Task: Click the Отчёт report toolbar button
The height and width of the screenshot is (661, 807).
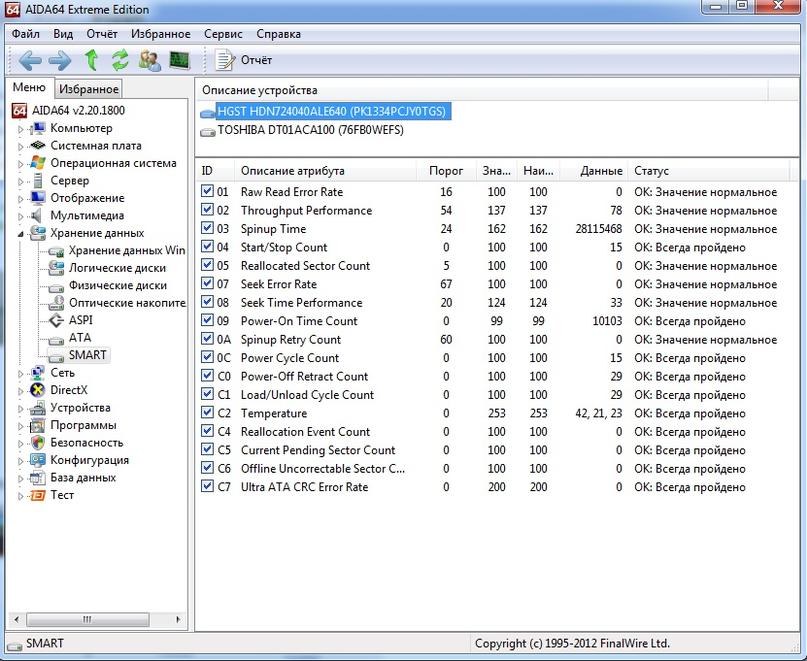Action: [x=243, y=60]
